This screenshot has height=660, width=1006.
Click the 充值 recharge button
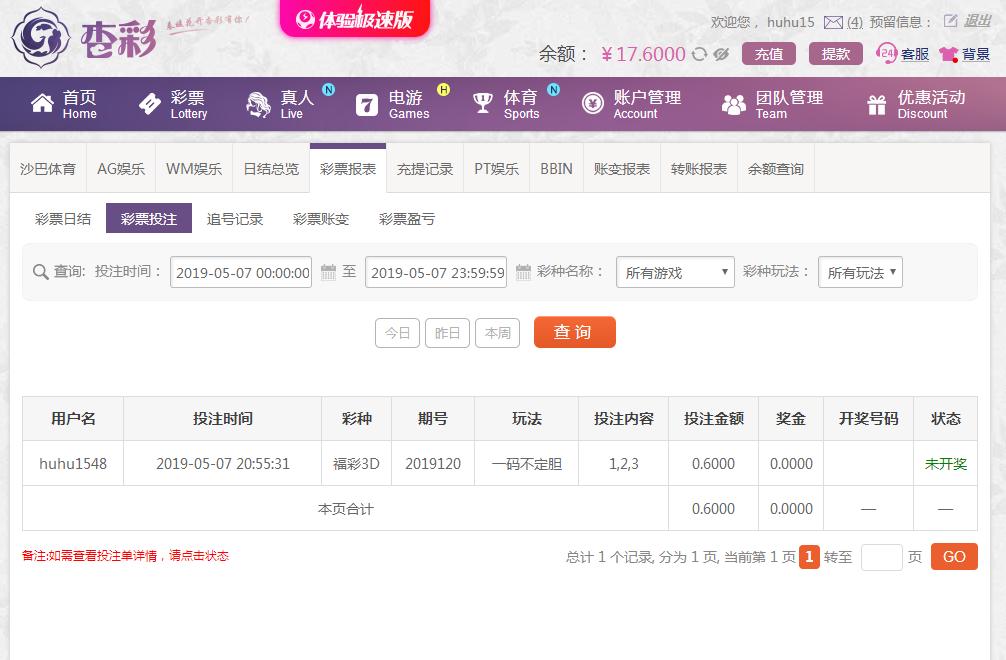click(769, 54)
